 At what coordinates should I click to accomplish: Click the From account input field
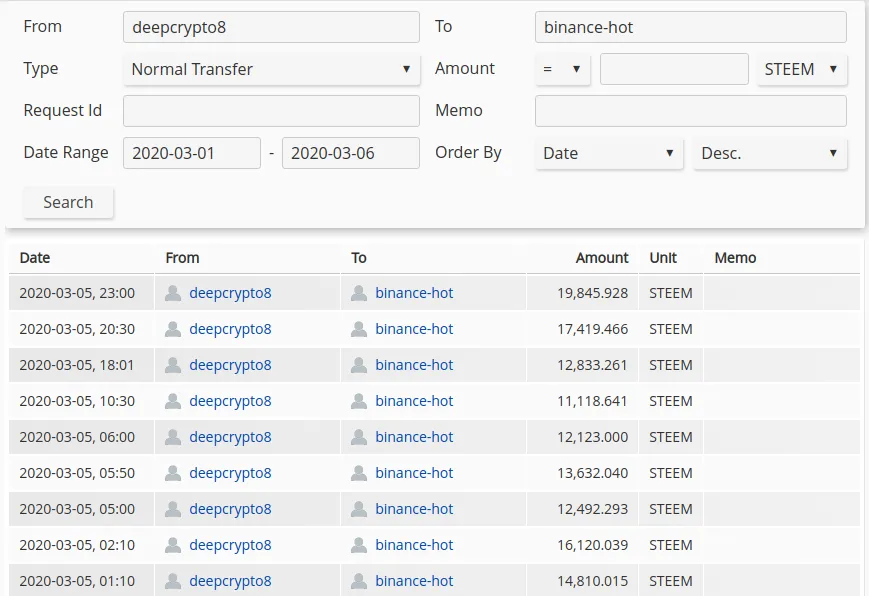(x=271, y=27)
